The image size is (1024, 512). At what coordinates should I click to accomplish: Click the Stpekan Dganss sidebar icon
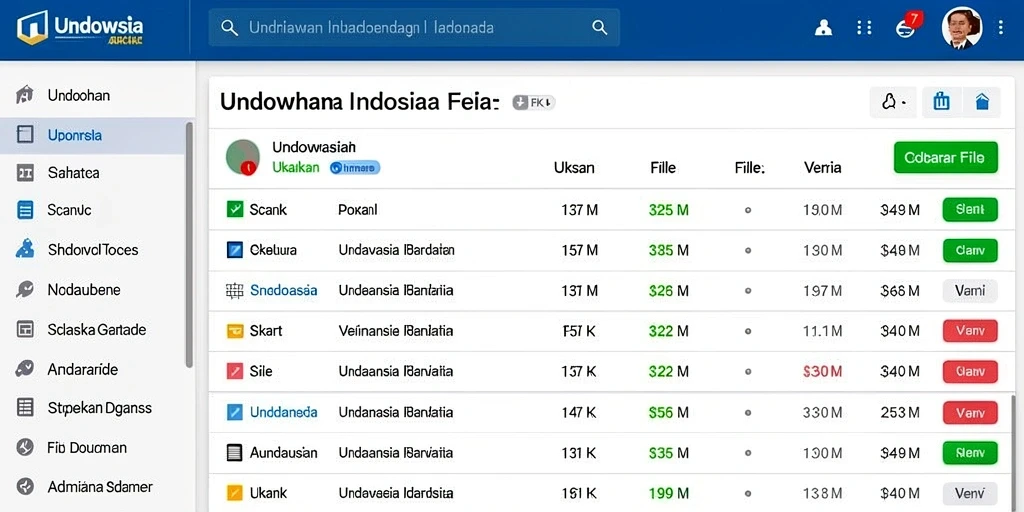(25, 408)
